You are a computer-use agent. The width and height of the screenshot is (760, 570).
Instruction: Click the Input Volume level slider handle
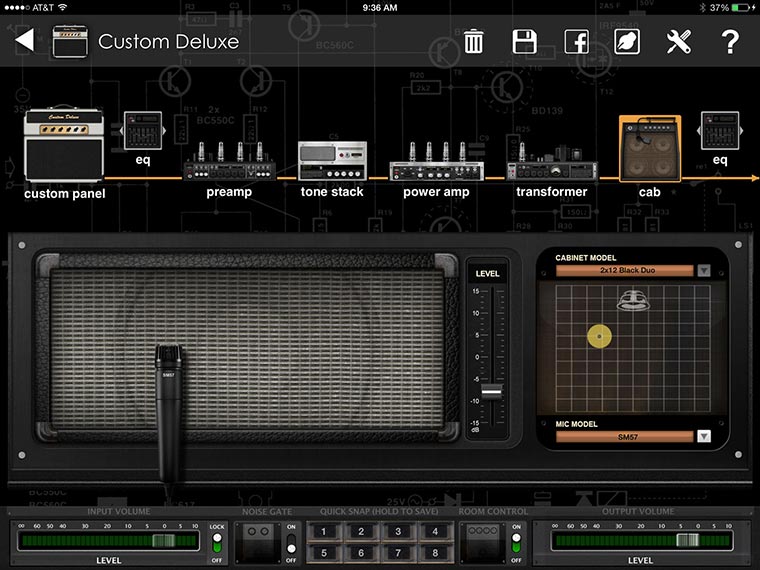pos(163,540)
